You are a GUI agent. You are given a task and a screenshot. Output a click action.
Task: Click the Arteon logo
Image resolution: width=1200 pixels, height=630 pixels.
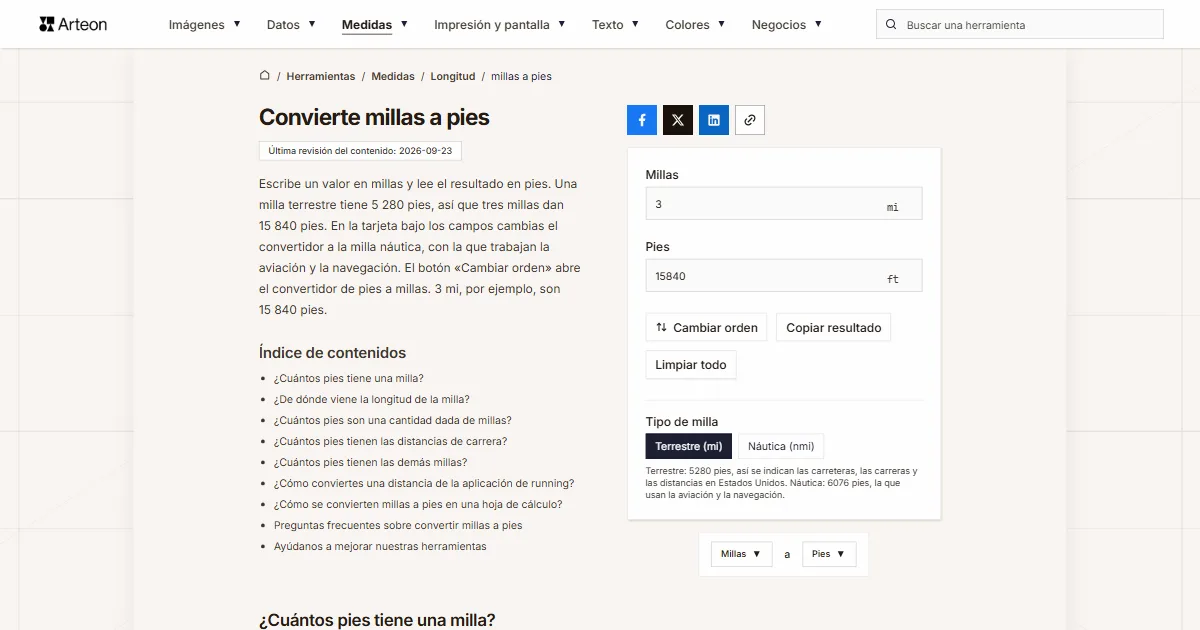pyautogui.click(x=73, y=24)
